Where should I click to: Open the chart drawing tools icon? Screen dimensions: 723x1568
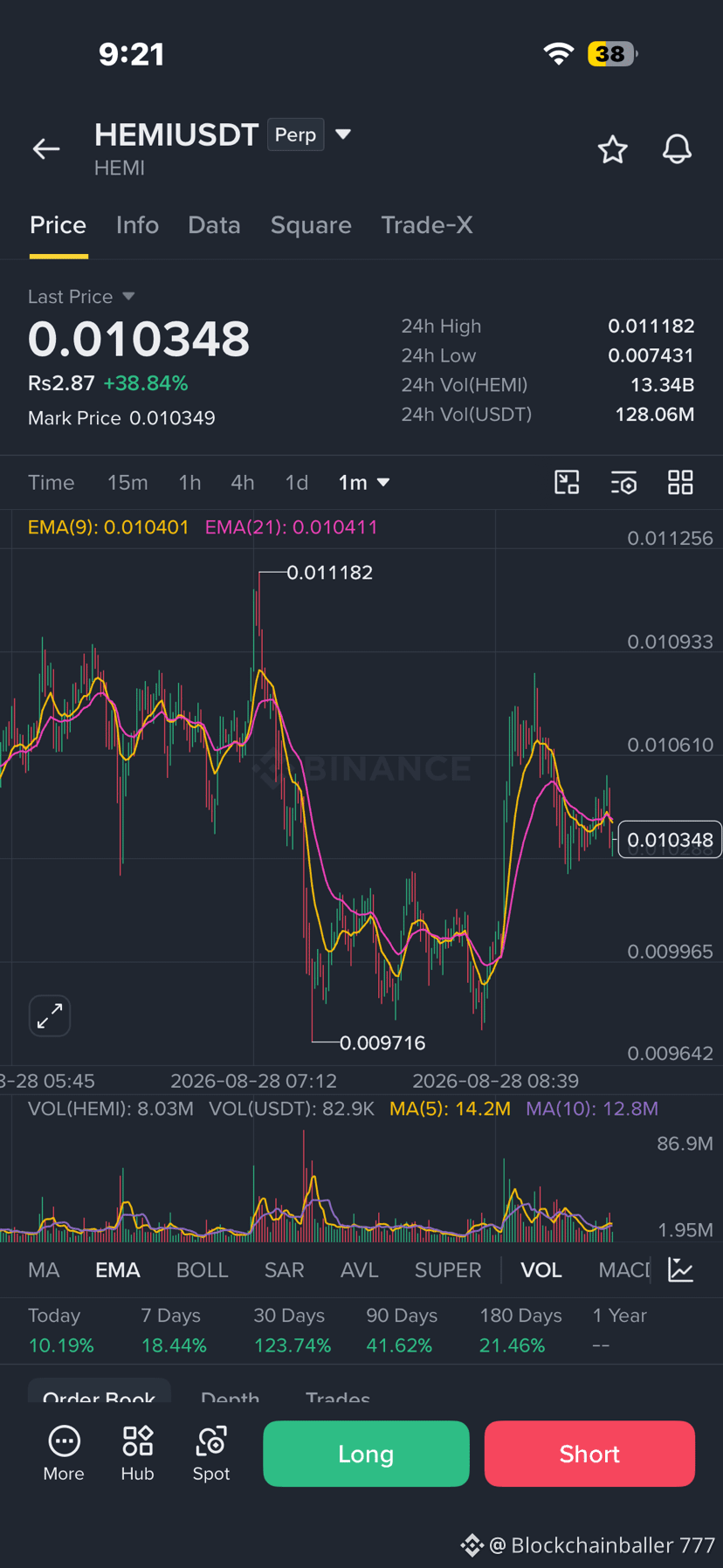pos(567,483)
